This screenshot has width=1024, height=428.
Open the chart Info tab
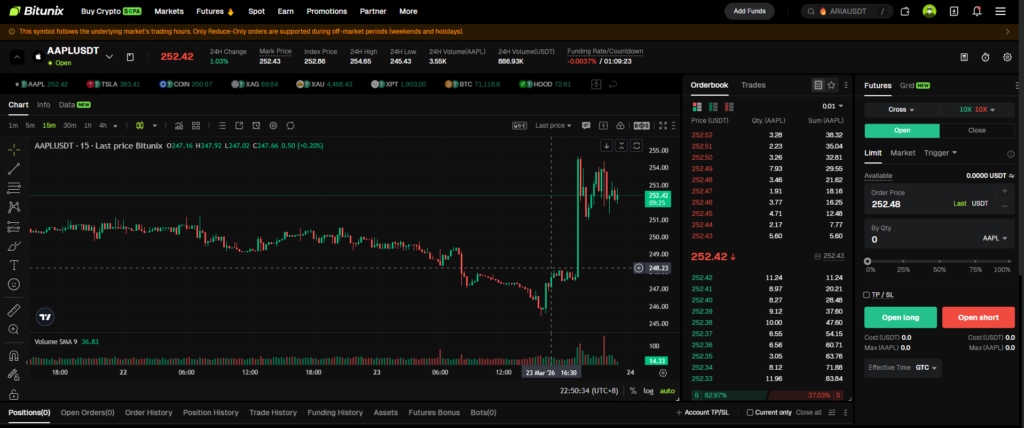point(43,105)
